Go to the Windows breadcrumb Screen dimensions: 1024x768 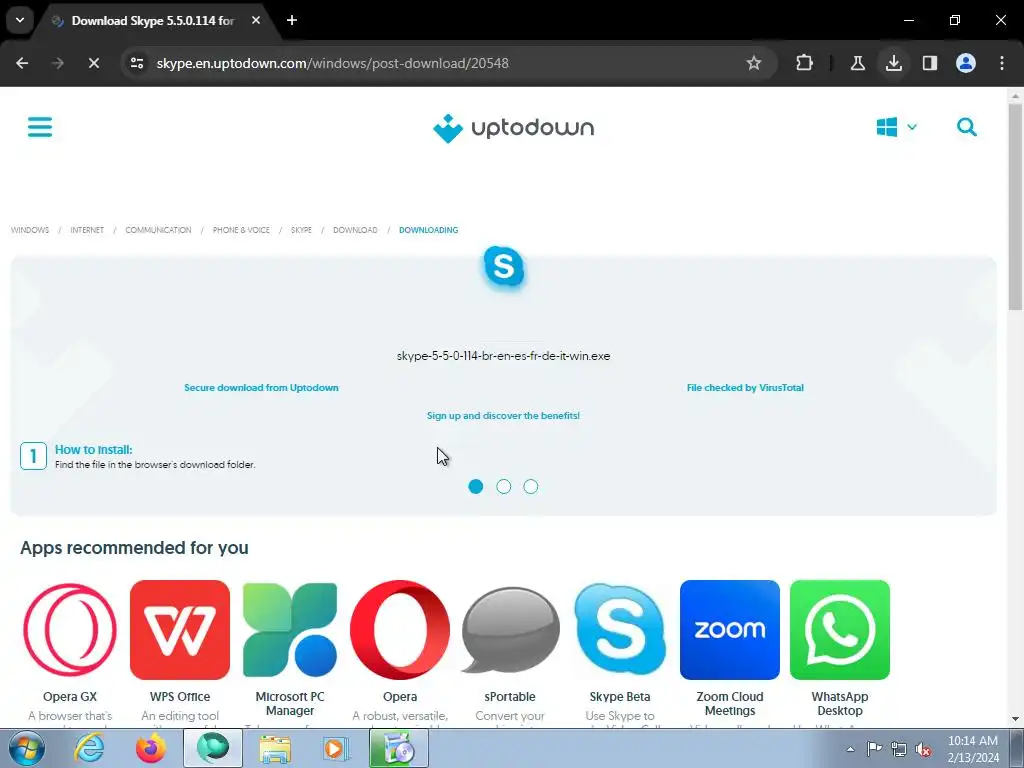29,230
